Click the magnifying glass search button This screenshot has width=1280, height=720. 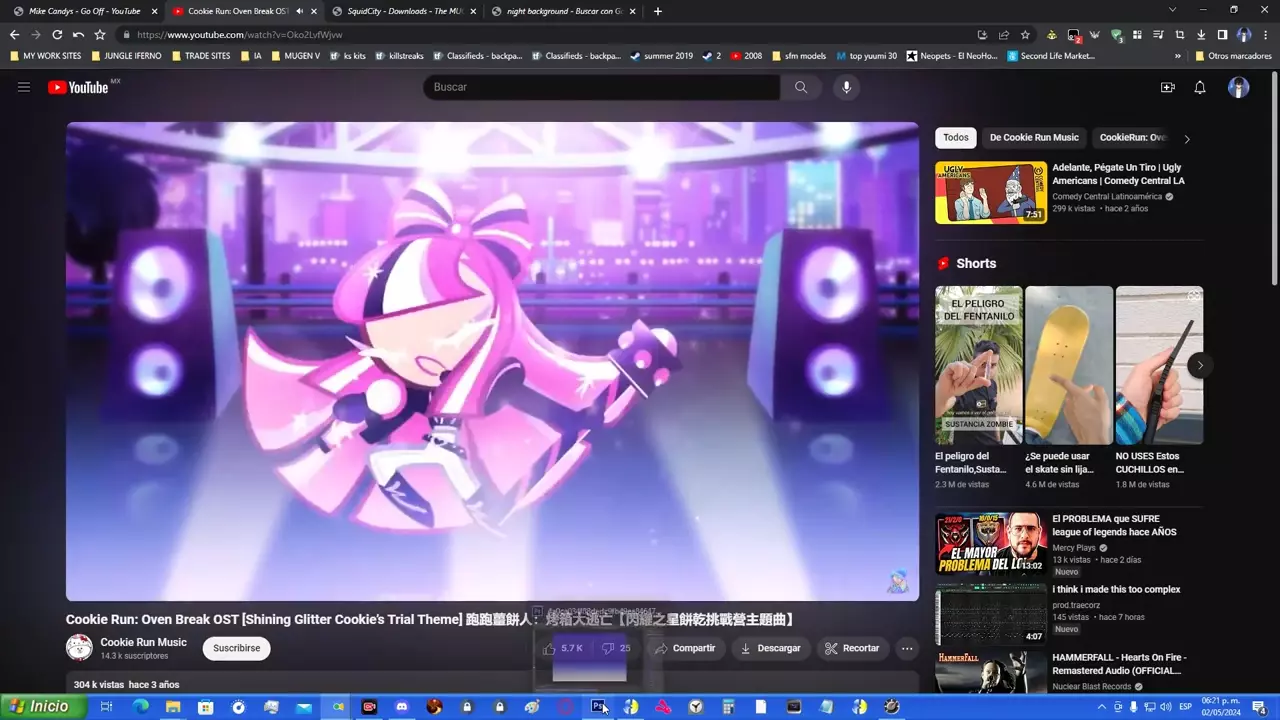[801, 87]
